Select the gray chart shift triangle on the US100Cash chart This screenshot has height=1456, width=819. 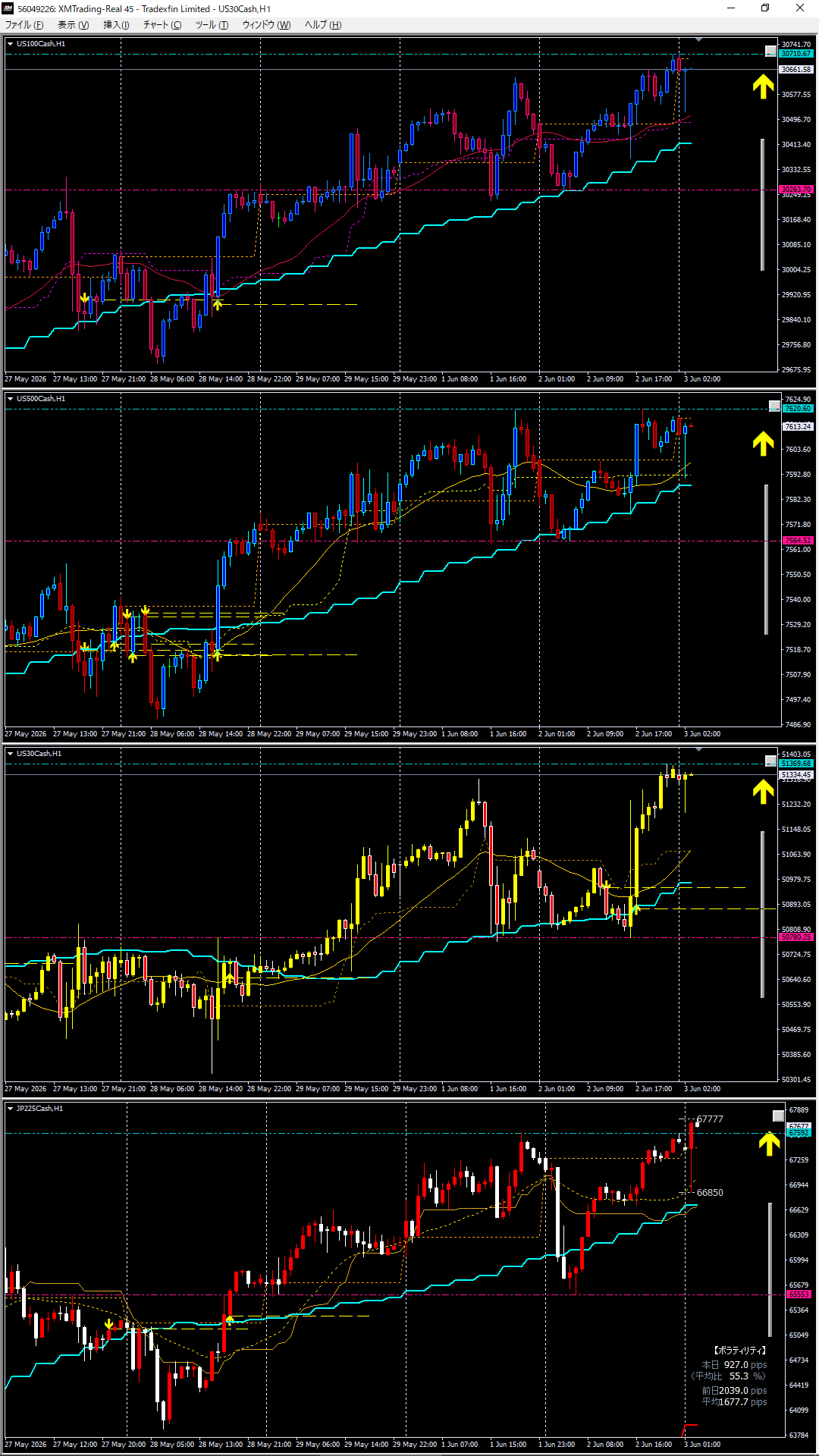[698, 39]
